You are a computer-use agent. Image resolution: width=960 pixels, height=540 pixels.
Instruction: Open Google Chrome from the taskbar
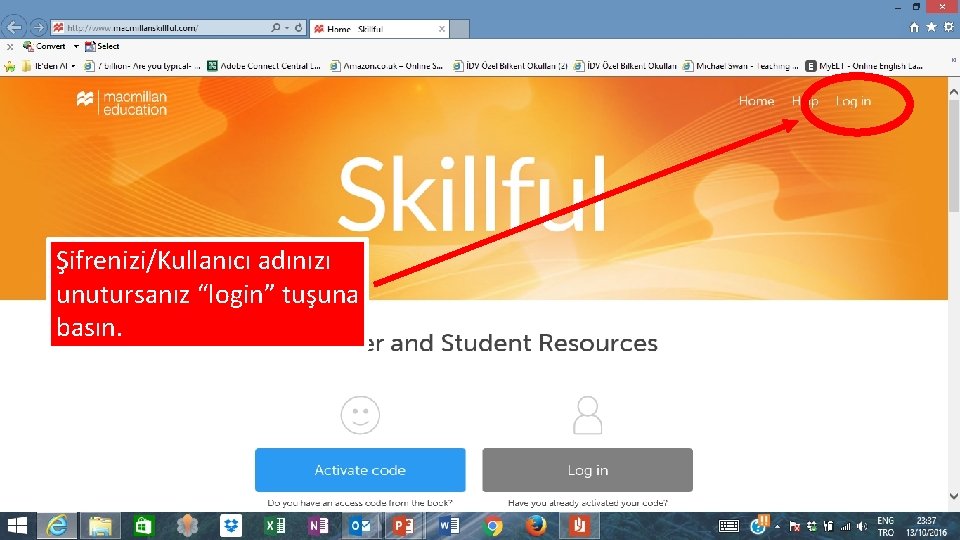pos(493,526)
